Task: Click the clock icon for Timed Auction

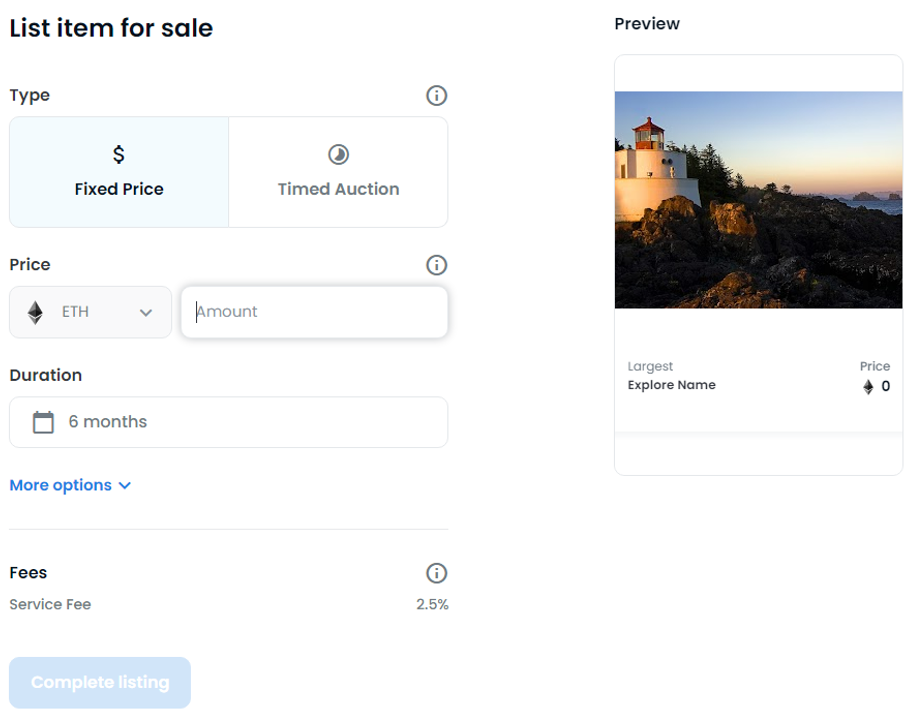Action: click(x=338, y=155)
